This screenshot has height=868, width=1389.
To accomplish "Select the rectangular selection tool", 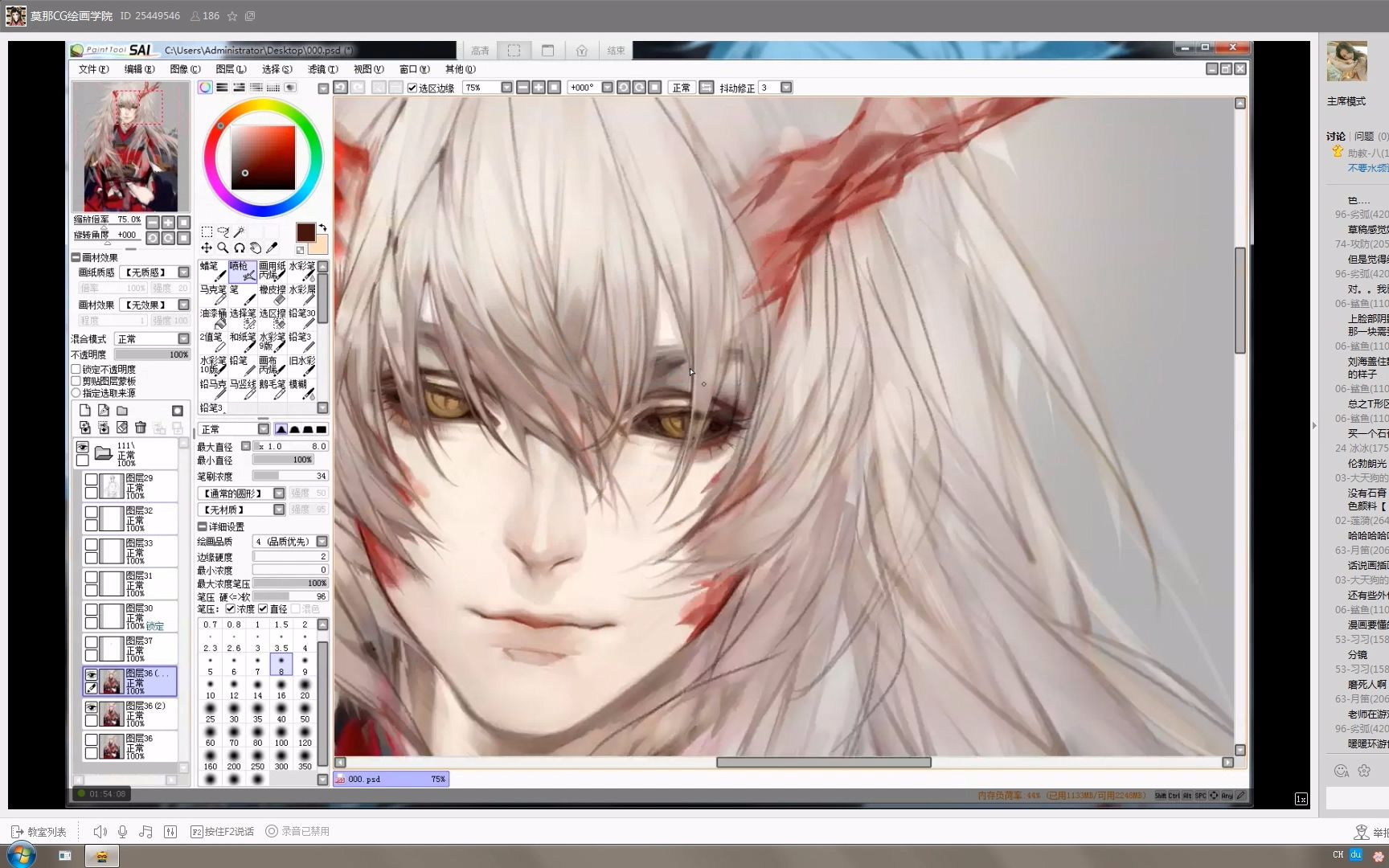I will tap(207, 231).
